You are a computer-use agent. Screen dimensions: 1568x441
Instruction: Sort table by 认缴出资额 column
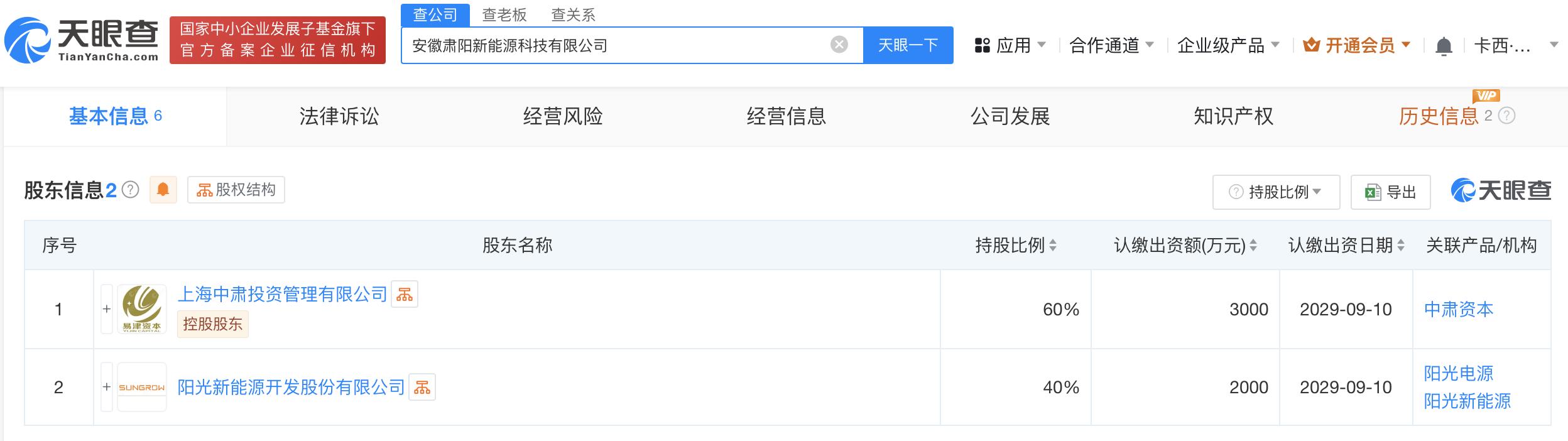[1253, 246]
